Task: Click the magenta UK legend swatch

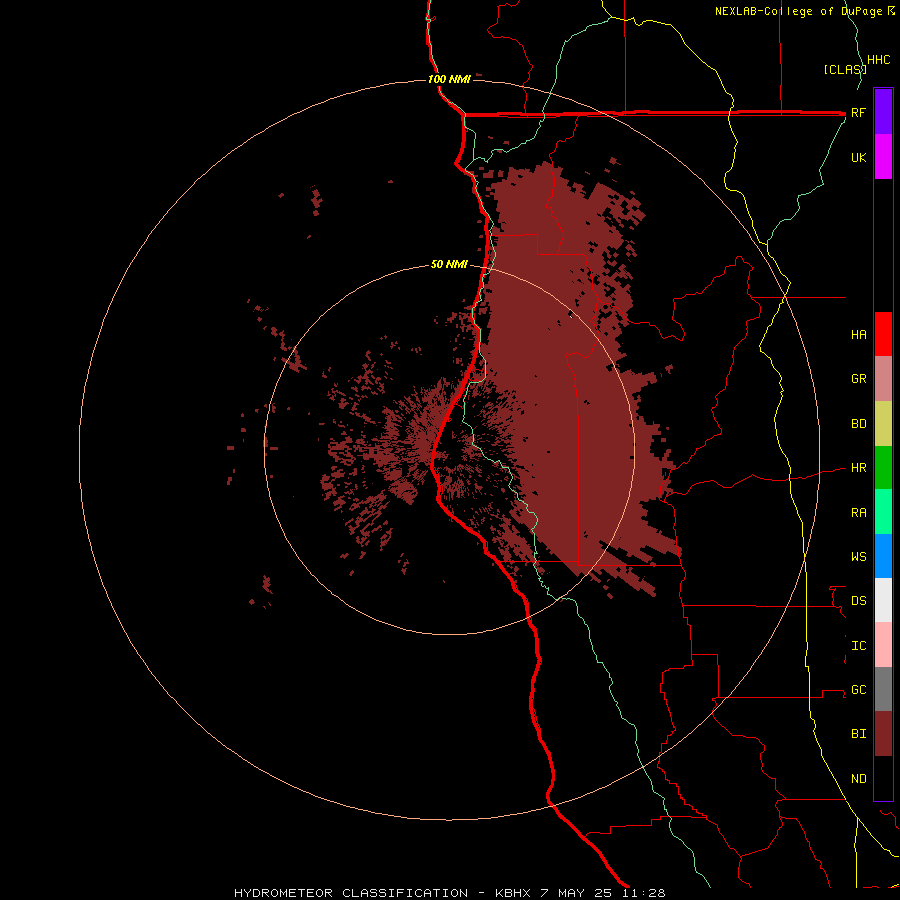Action: [x=883, y=157]
